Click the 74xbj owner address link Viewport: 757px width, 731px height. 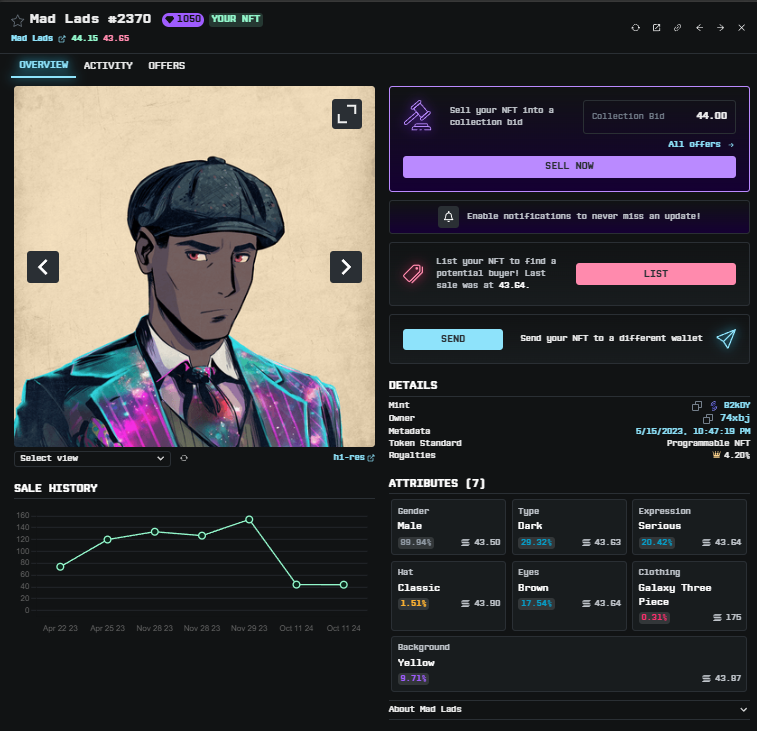pos(735,418)
